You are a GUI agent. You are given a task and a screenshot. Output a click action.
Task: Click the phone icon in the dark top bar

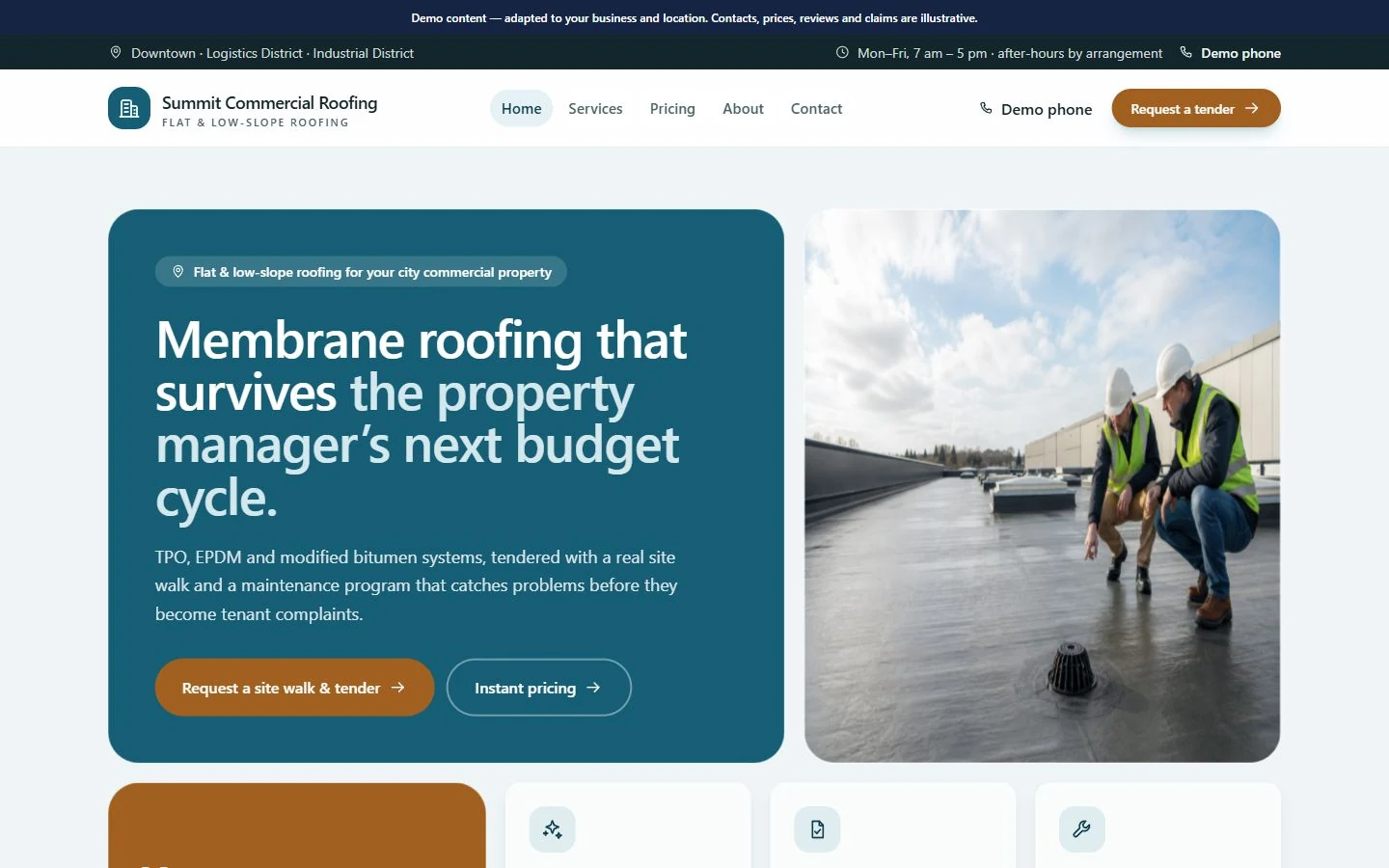coord(1185,53)
